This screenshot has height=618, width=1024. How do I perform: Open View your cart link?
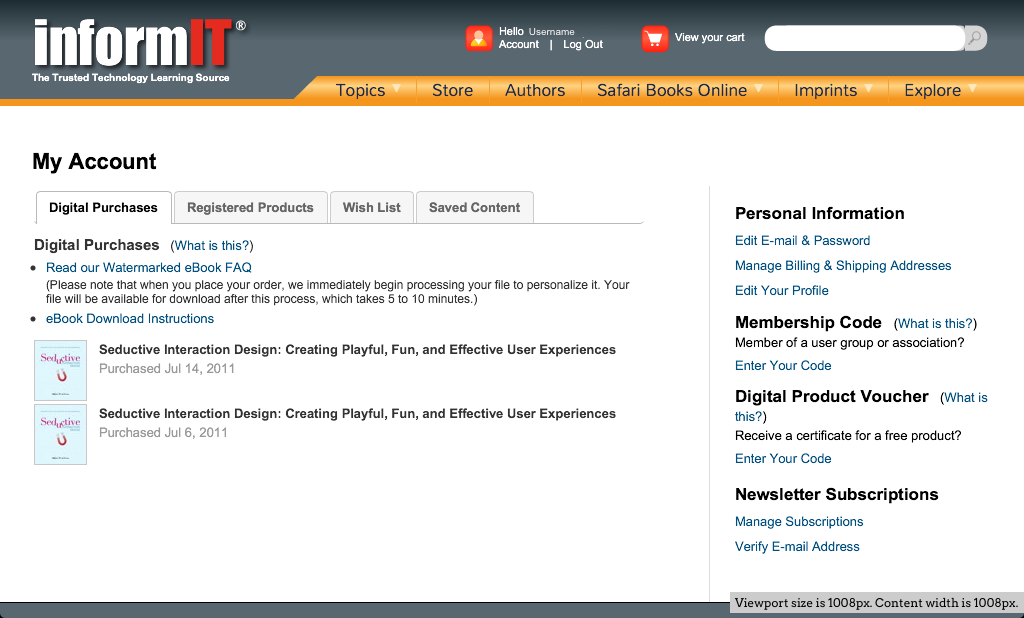(709, 37)
